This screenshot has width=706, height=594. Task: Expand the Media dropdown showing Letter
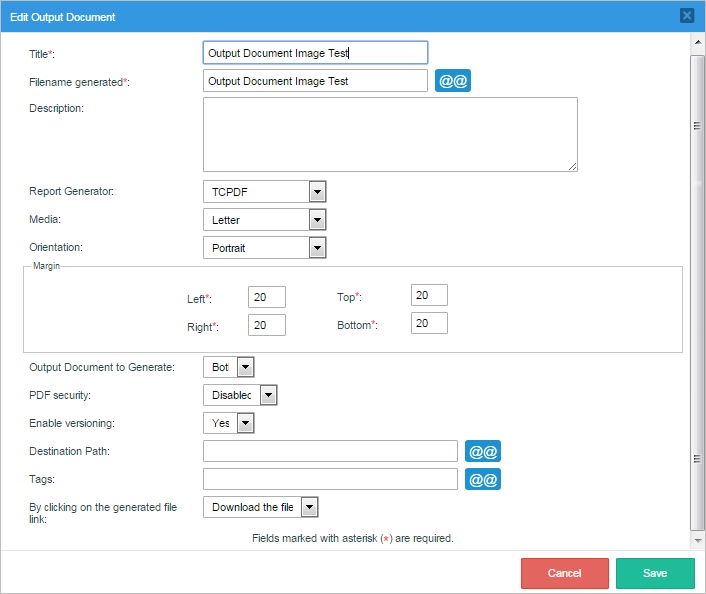[x=265, y=220]
